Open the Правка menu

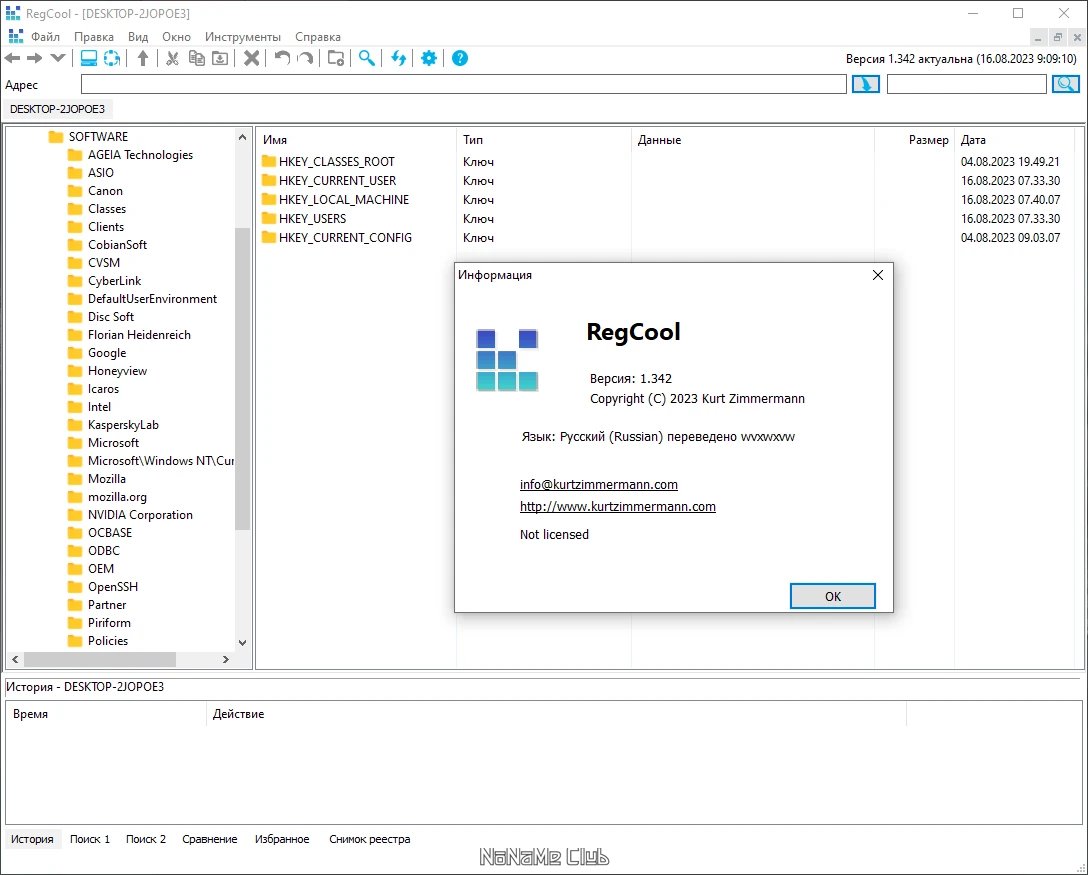(x=94, y=37)
